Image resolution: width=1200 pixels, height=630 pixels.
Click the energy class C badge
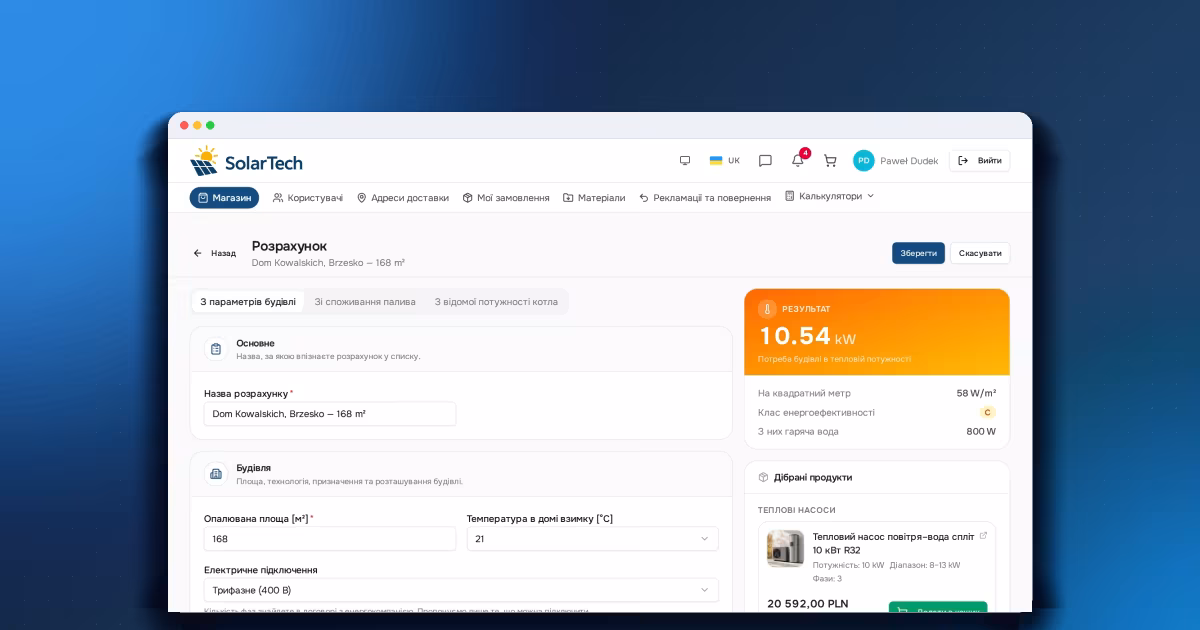coord(988,412)
